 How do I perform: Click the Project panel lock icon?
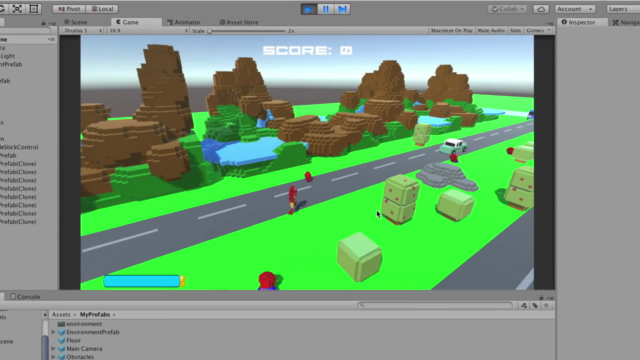(x=541, y=298)
